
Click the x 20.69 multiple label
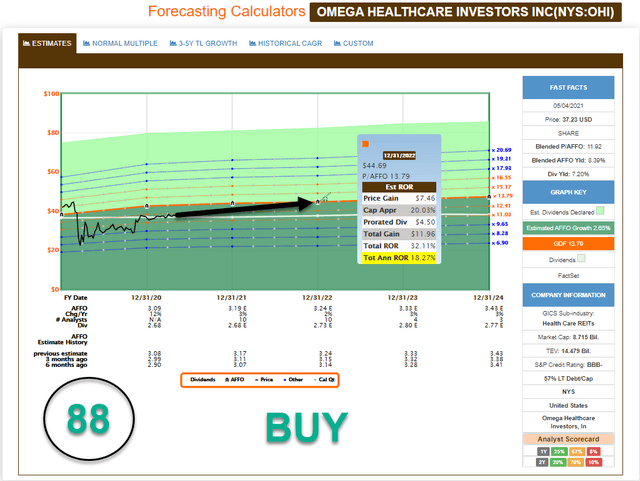pyautogui.click(x=501, y=150)
